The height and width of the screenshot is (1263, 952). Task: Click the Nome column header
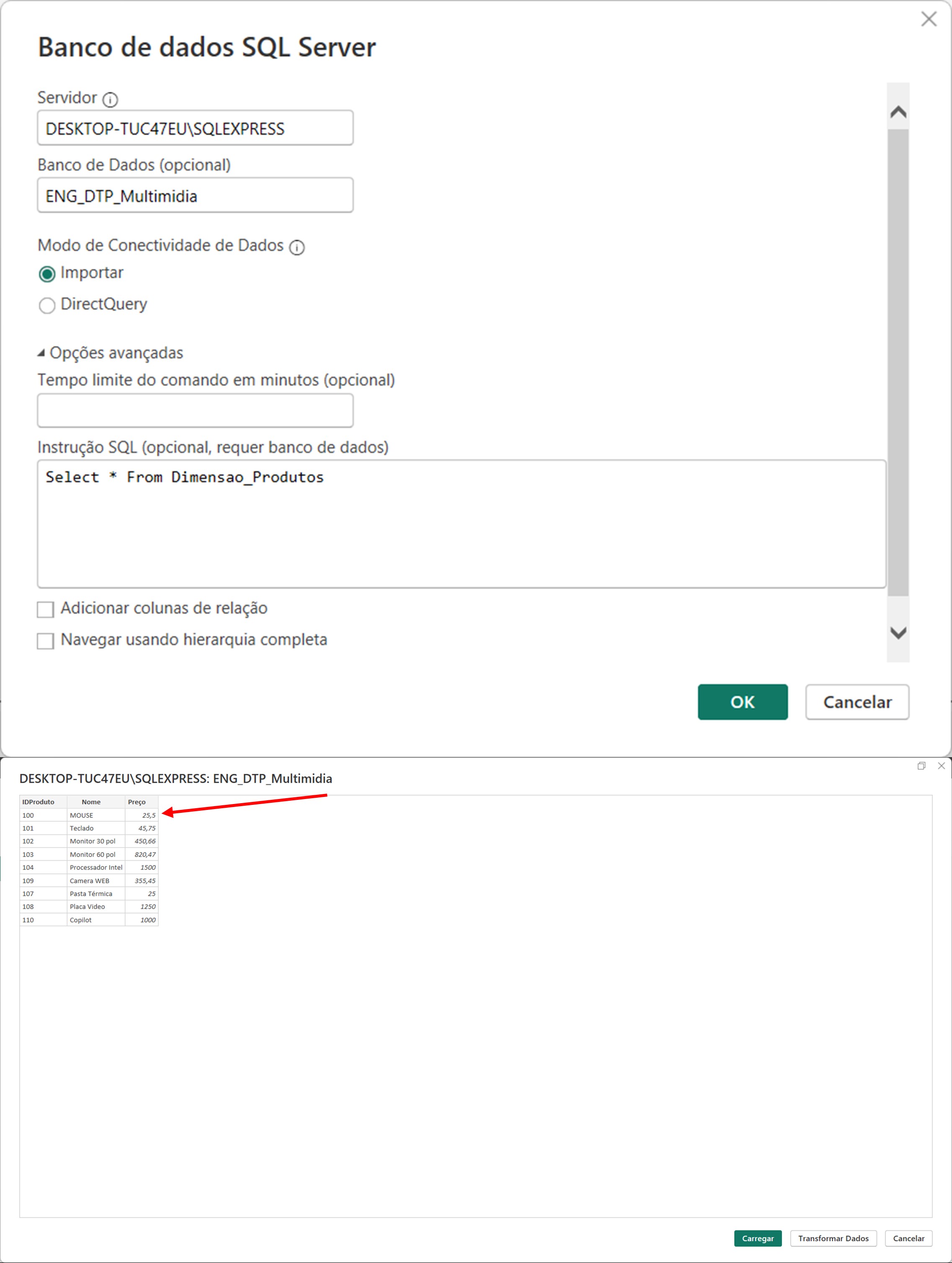click(96, 802)
